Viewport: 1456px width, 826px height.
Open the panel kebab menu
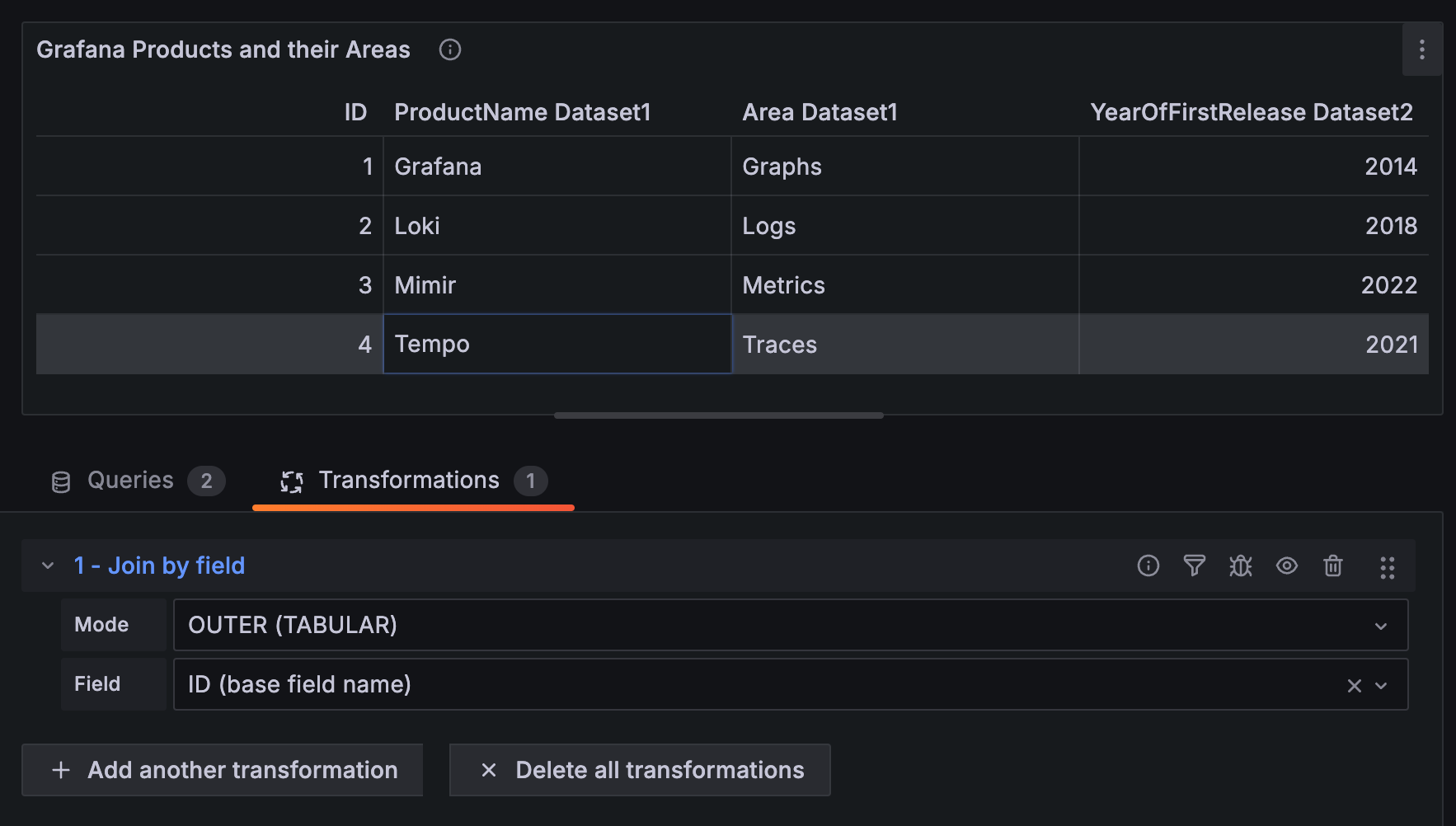(1421, 49)
